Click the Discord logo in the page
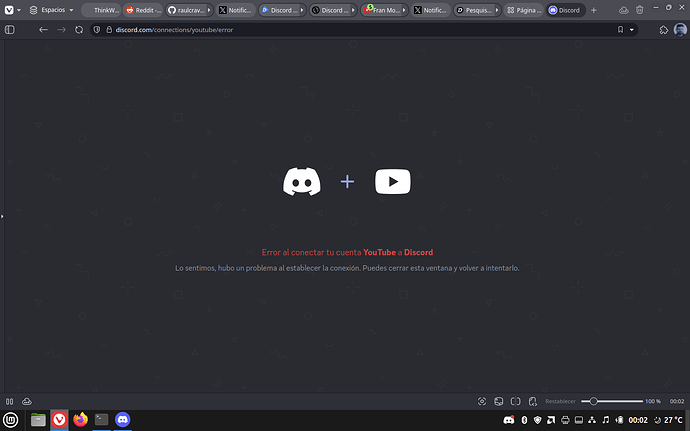This screenshot has width=690, height=431. pos(301,181)
